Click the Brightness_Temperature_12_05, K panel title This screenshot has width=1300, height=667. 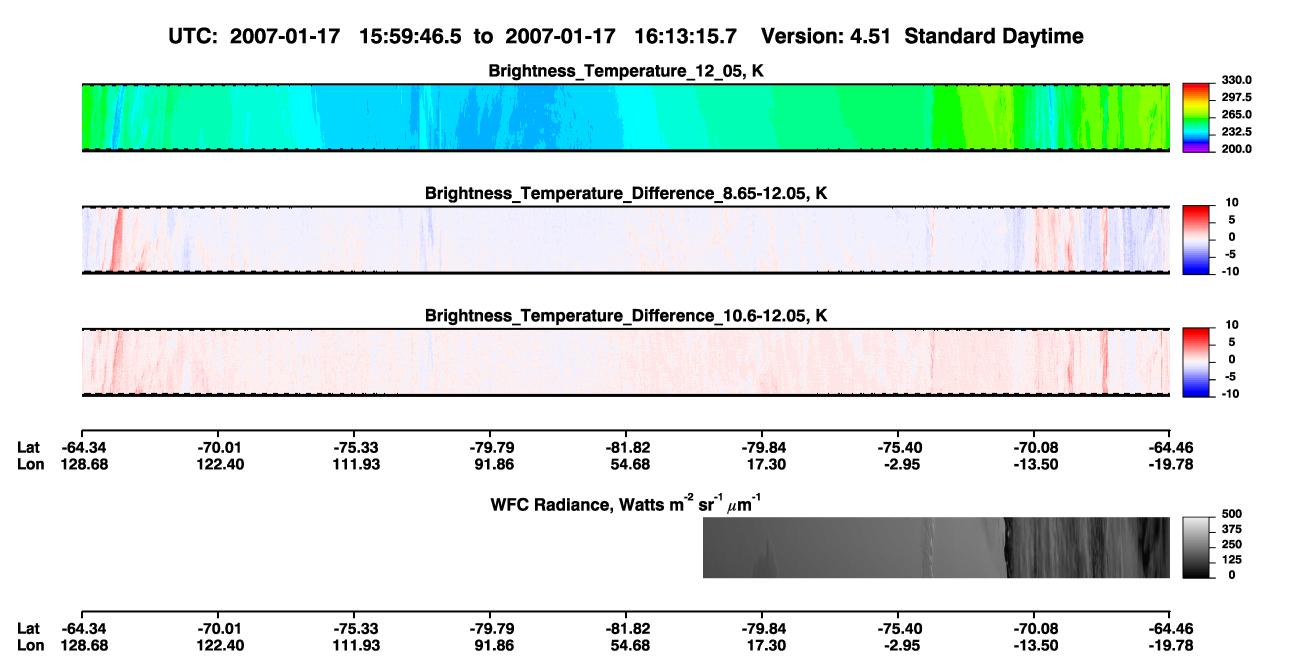pos(626,71)
